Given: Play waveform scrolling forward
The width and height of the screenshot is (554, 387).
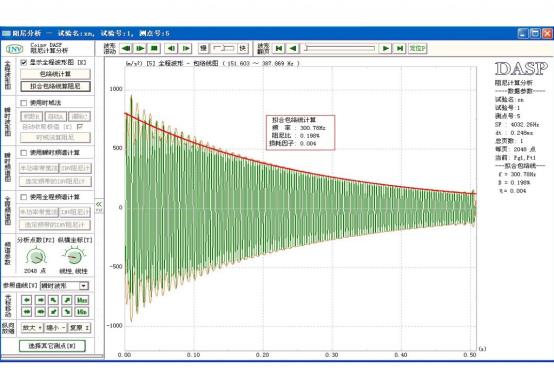Looking at the screenshot, I should tap(140, 48).
